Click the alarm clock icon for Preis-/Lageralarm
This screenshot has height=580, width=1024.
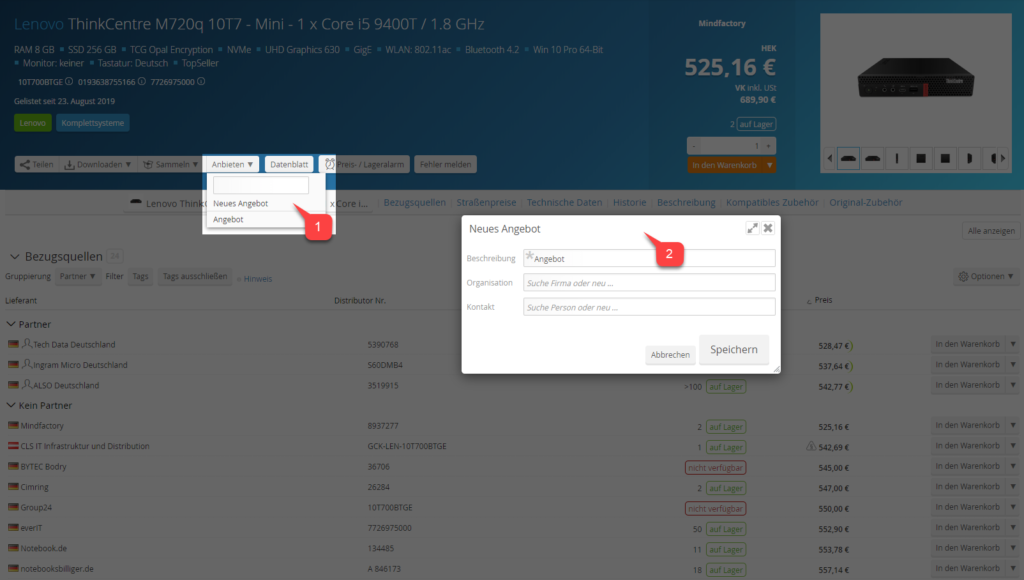click(x=330, y=164)
